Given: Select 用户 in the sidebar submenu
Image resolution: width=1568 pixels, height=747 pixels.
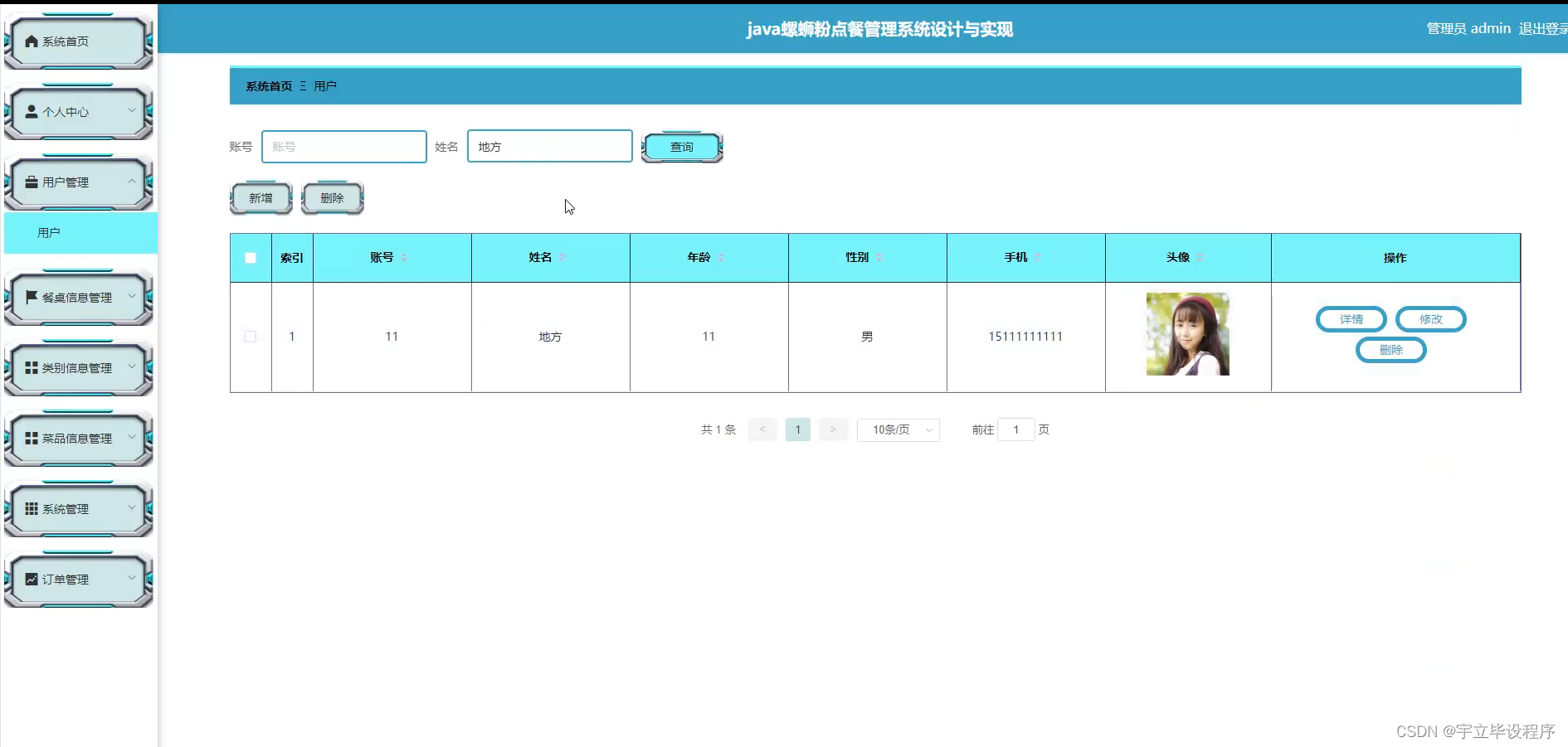Looking at the screenshot, I should click(x=47, y=232).
